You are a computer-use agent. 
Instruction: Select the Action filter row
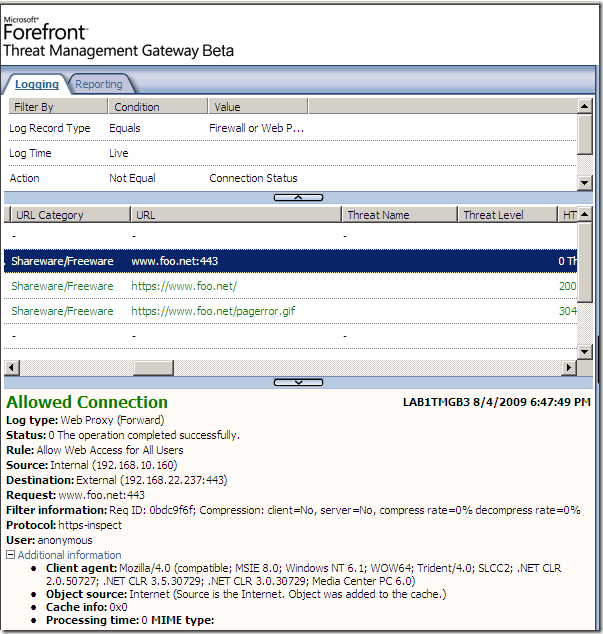[x=292, y=178]
